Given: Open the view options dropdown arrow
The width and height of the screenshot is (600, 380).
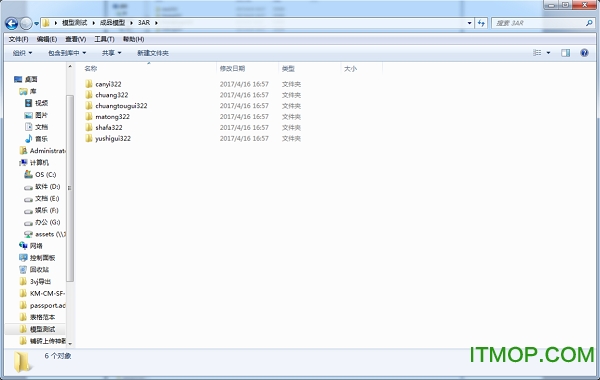Looking at the screenshot, I should coord(548,53).
